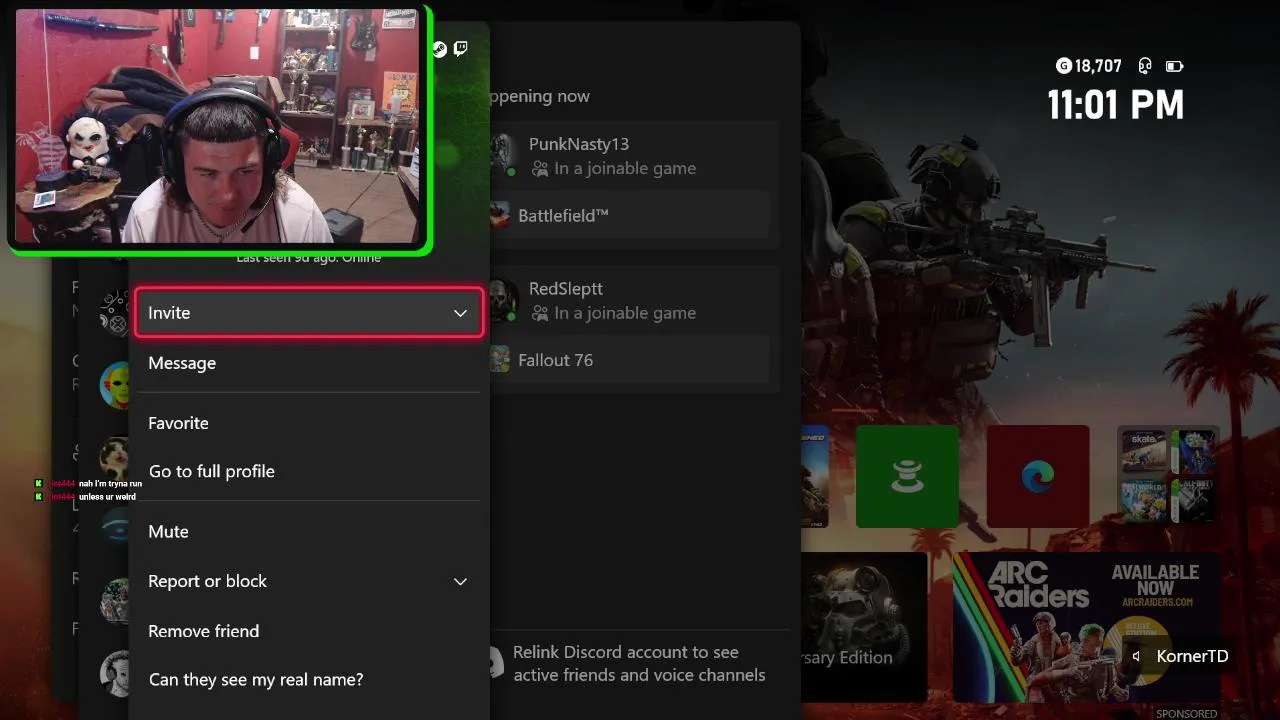Click the controller battery icon
This screenshot has width=1280, height=720.
(1174, 67)
